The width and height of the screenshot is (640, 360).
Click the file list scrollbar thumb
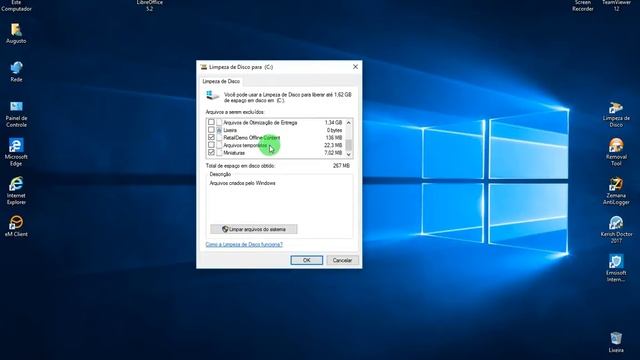coord(349,144)
